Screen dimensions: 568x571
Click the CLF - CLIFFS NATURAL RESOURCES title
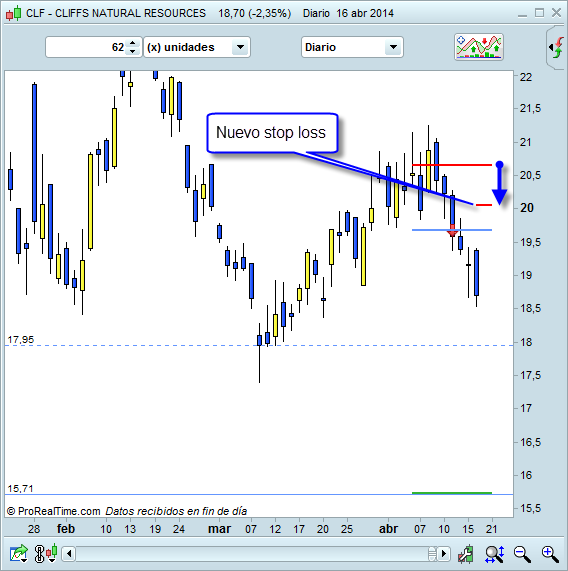click(116, 13)
